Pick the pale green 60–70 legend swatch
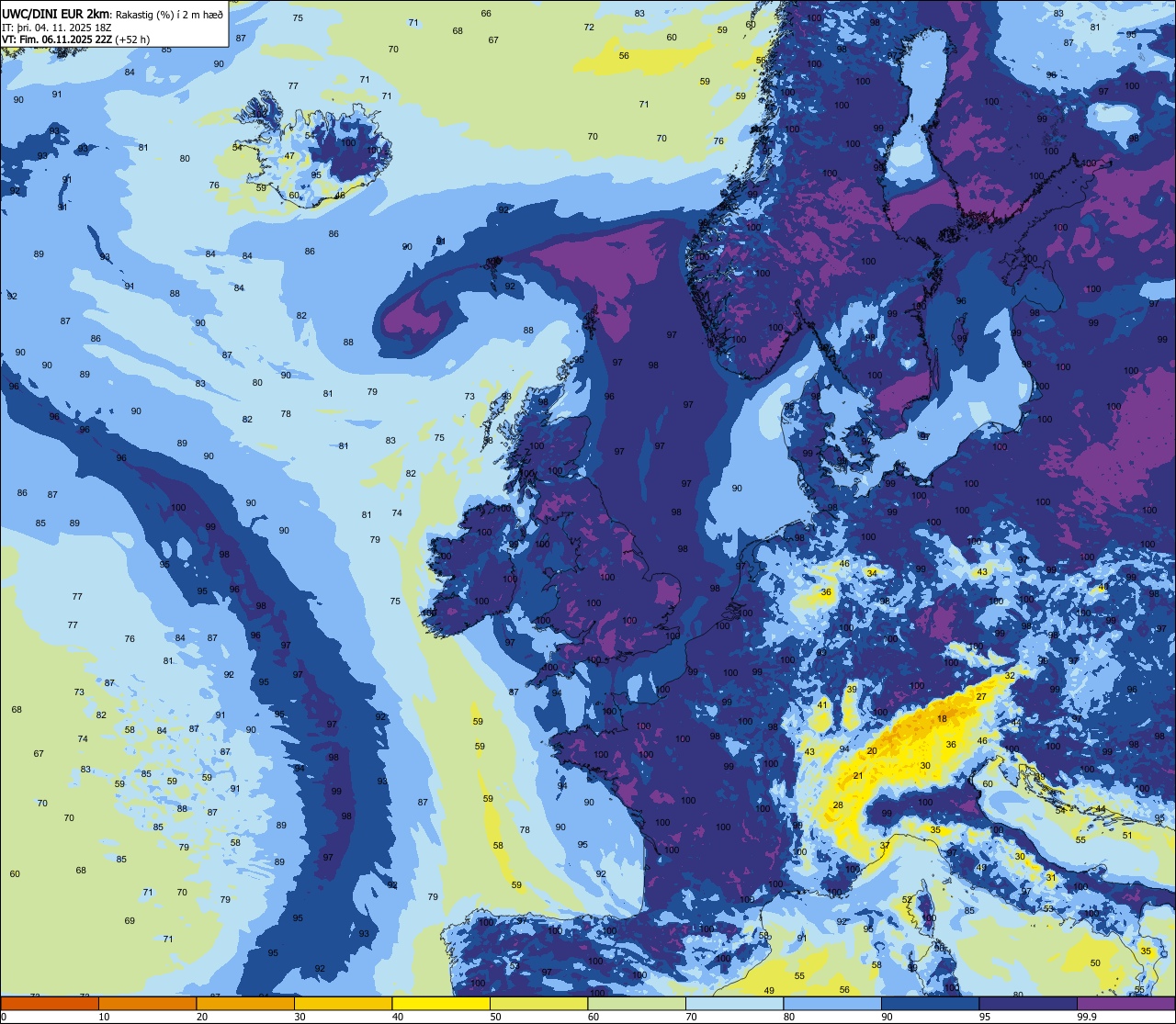 pos(637,1003)
